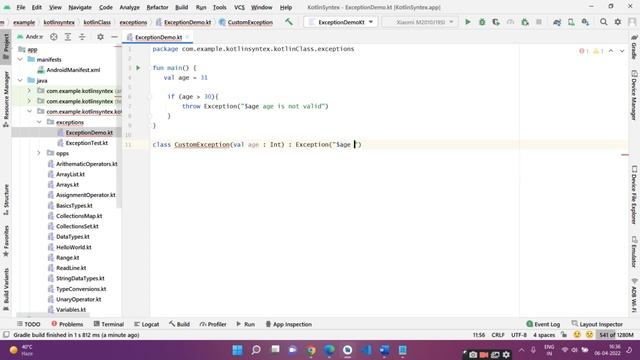Run the app with green play button
Viewport: 640px width, 360px height.
tap(468, 22)
